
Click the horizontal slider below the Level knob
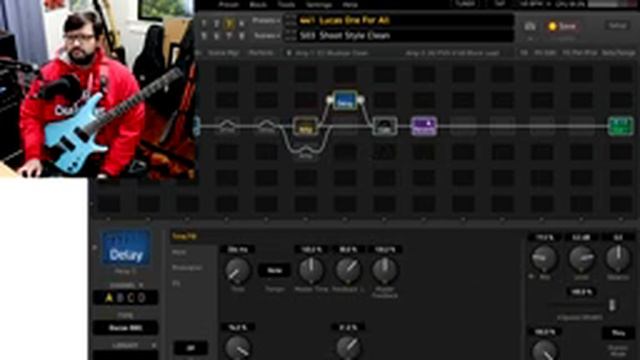tap(582, 305)
